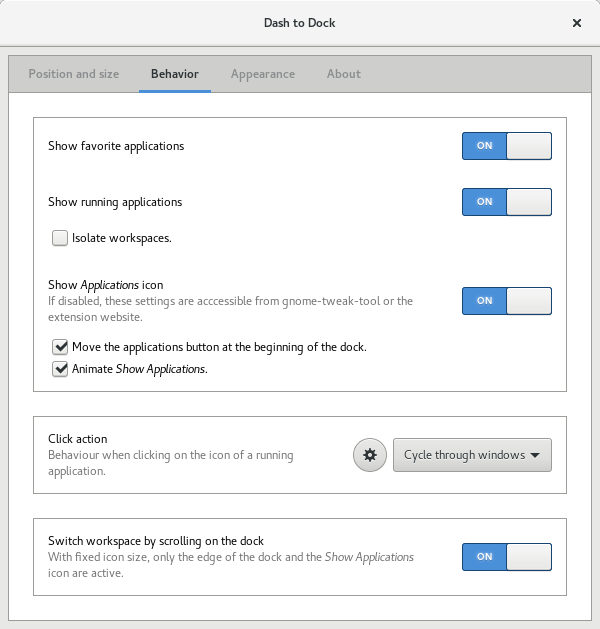Turn off Show favorite applications switch
600x629 pixels.
(506, 146)
